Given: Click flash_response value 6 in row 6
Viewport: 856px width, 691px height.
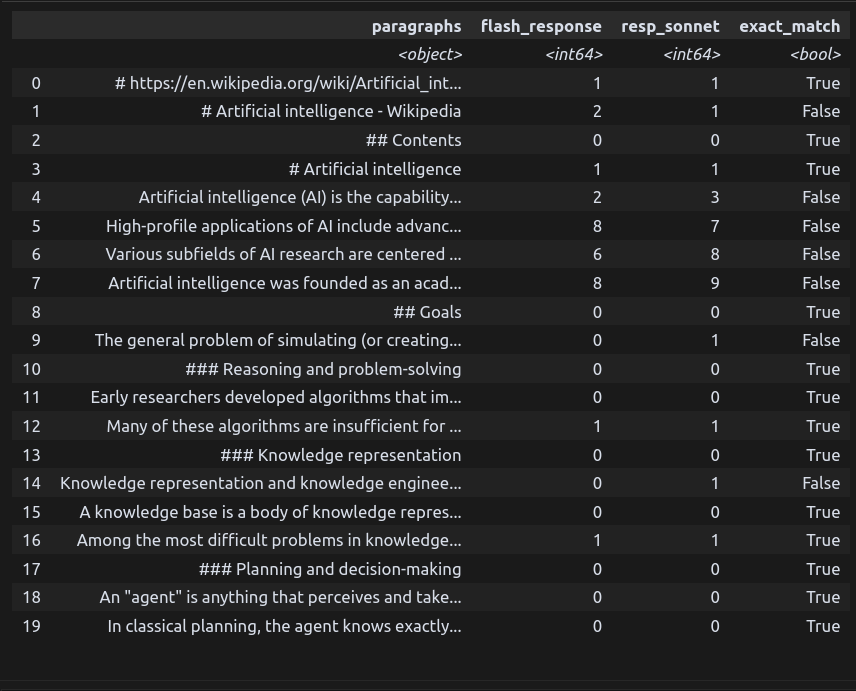Looking at the screenshot, I should coord(597,254).
